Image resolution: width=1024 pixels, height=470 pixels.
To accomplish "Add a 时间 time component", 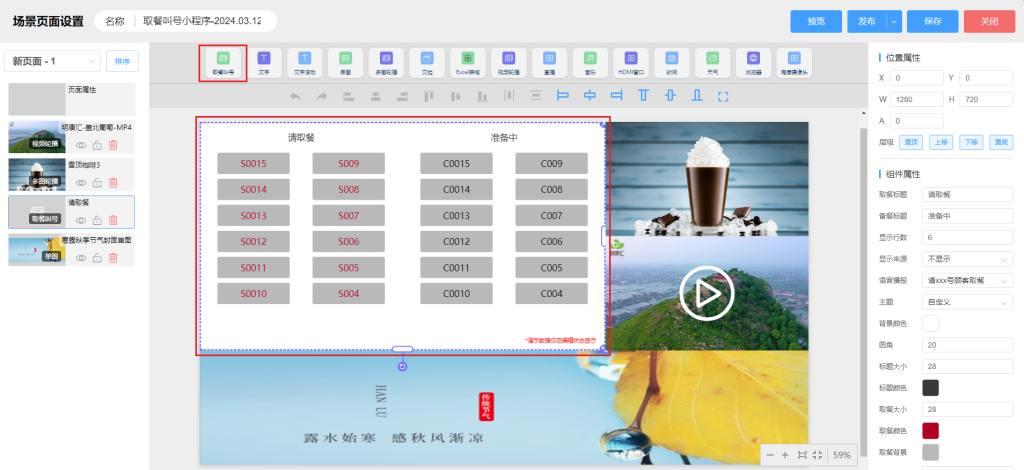I will click(671, 63).
